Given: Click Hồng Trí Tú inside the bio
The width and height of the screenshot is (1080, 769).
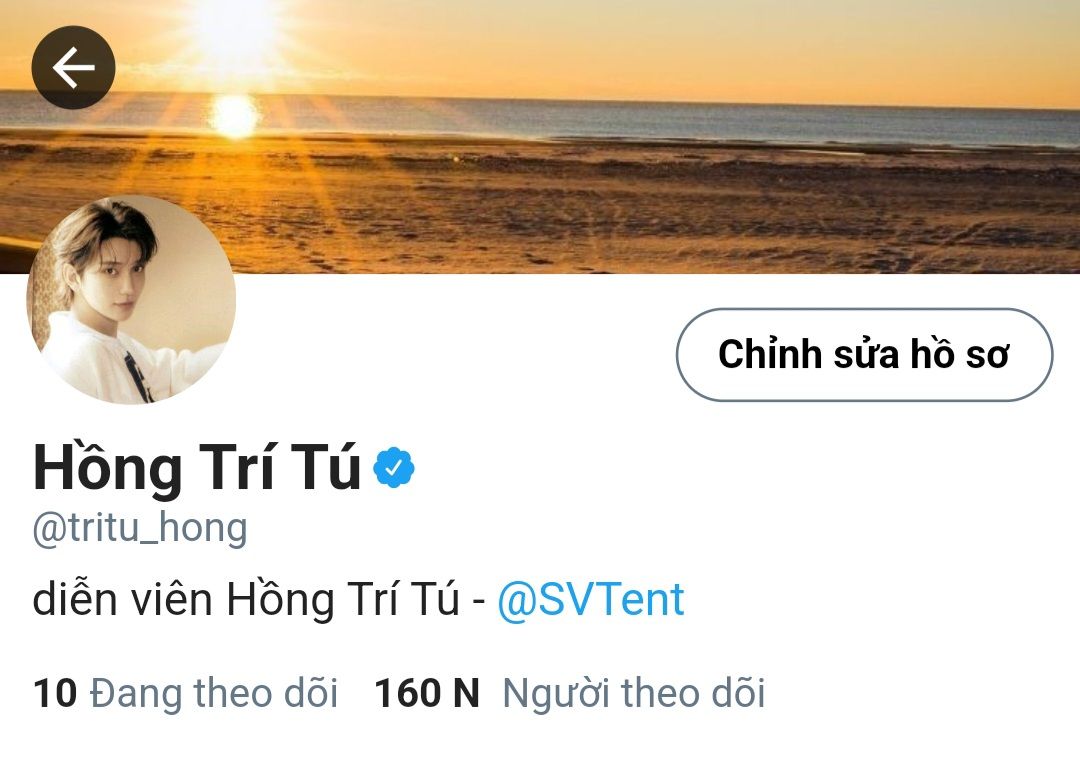Looking at the screenshot, I should point(342,599).
